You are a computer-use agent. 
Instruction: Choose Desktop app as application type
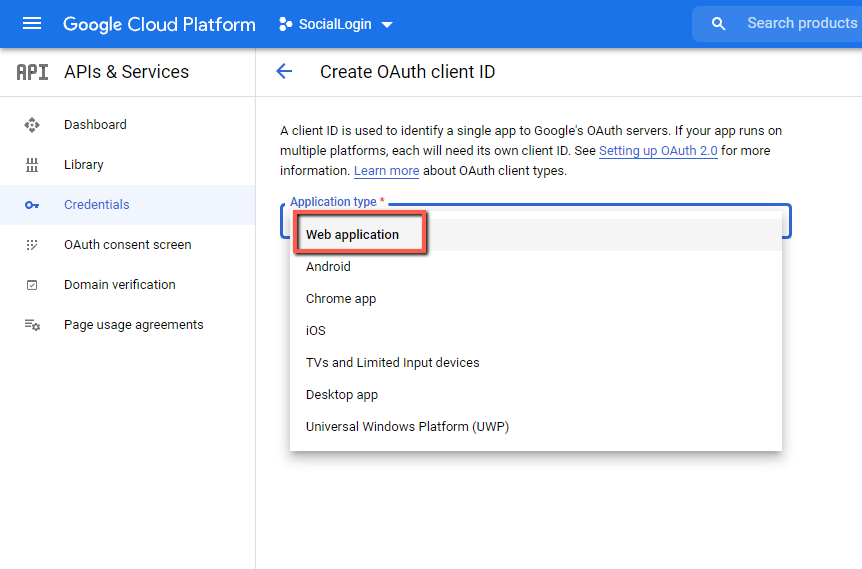(535, 395)
